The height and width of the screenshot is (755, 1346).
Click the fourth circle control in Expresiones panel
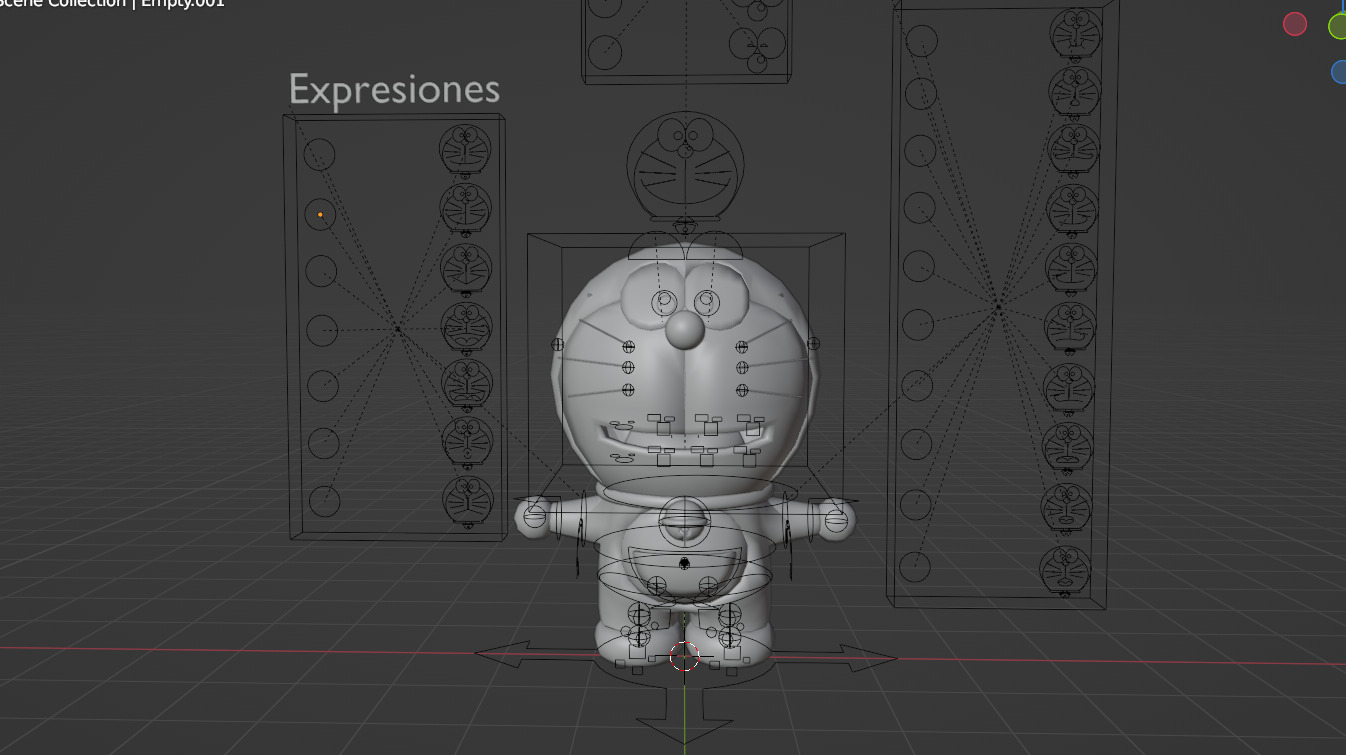[322, 330]
